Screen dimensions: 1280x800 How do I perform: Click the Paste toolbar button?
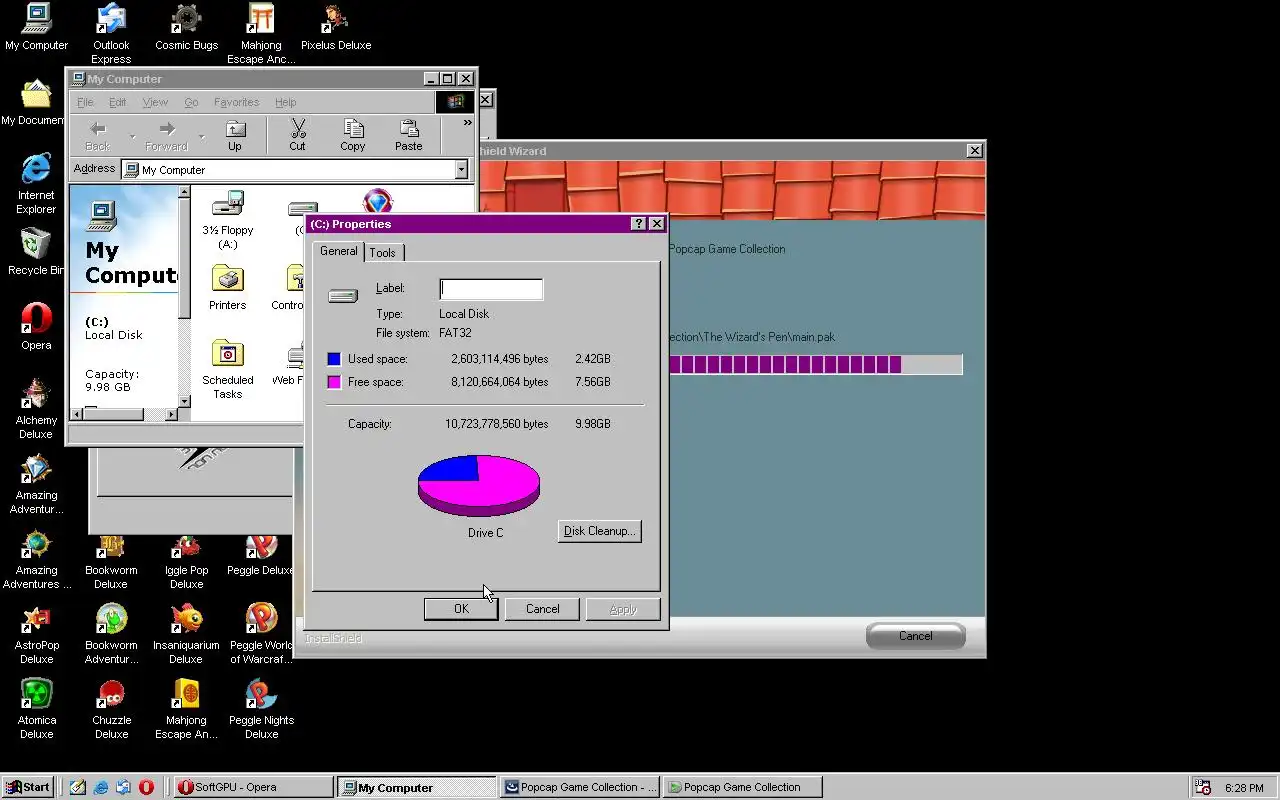pyautogui.click(x=408, y=135)
